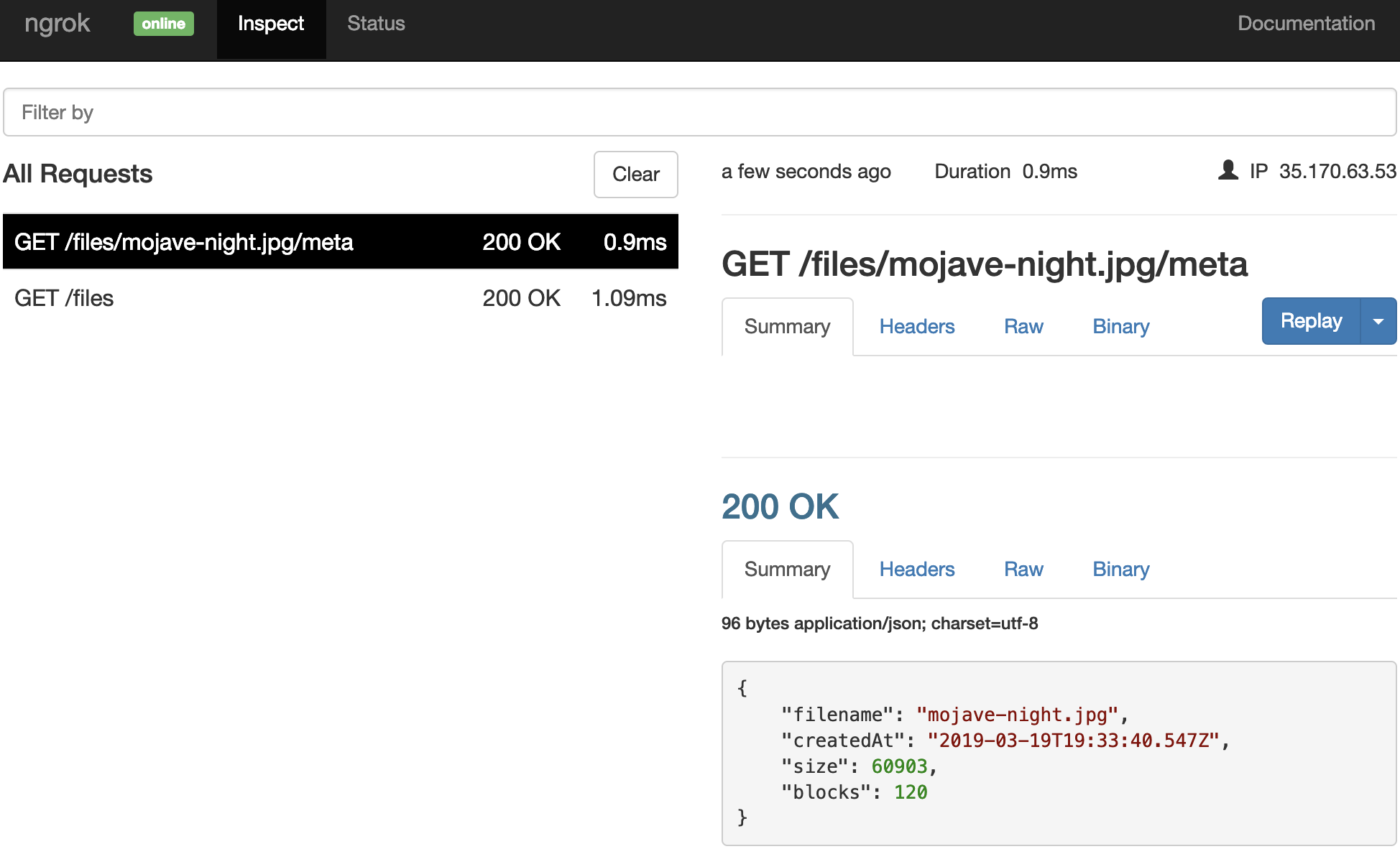Open response Headers tab under 200 OK
Screen dimensions: 1400x849
[x=916, y=570]
